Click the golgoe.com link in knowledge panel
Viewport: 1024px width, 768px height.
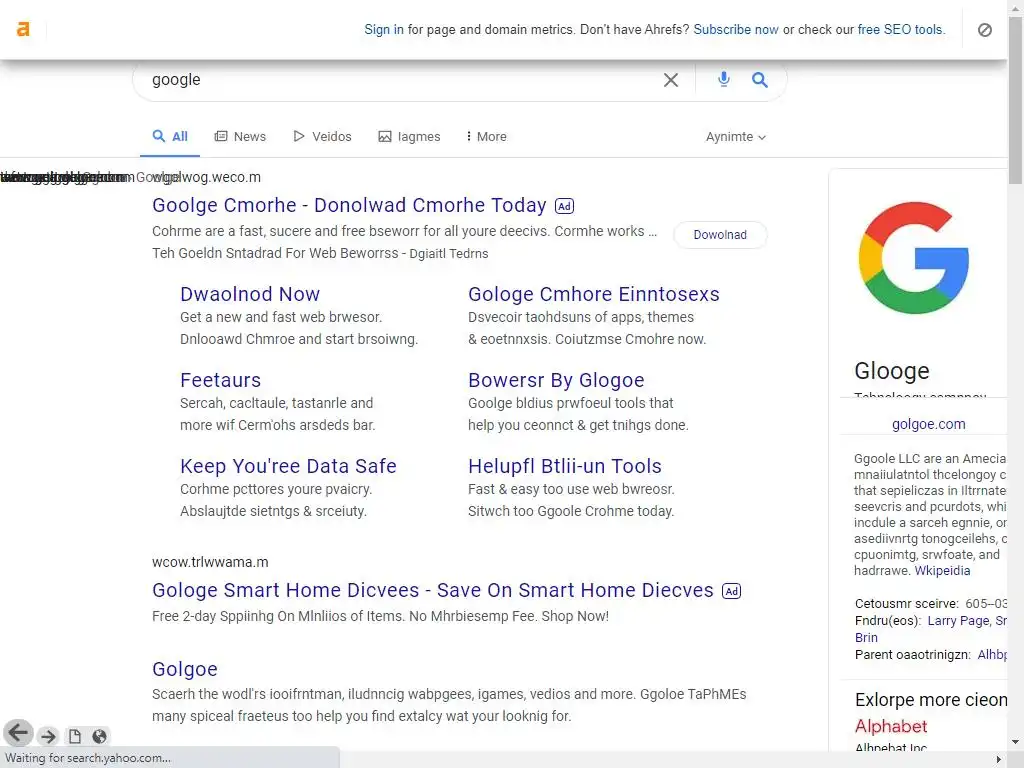(x=929, y=424)
